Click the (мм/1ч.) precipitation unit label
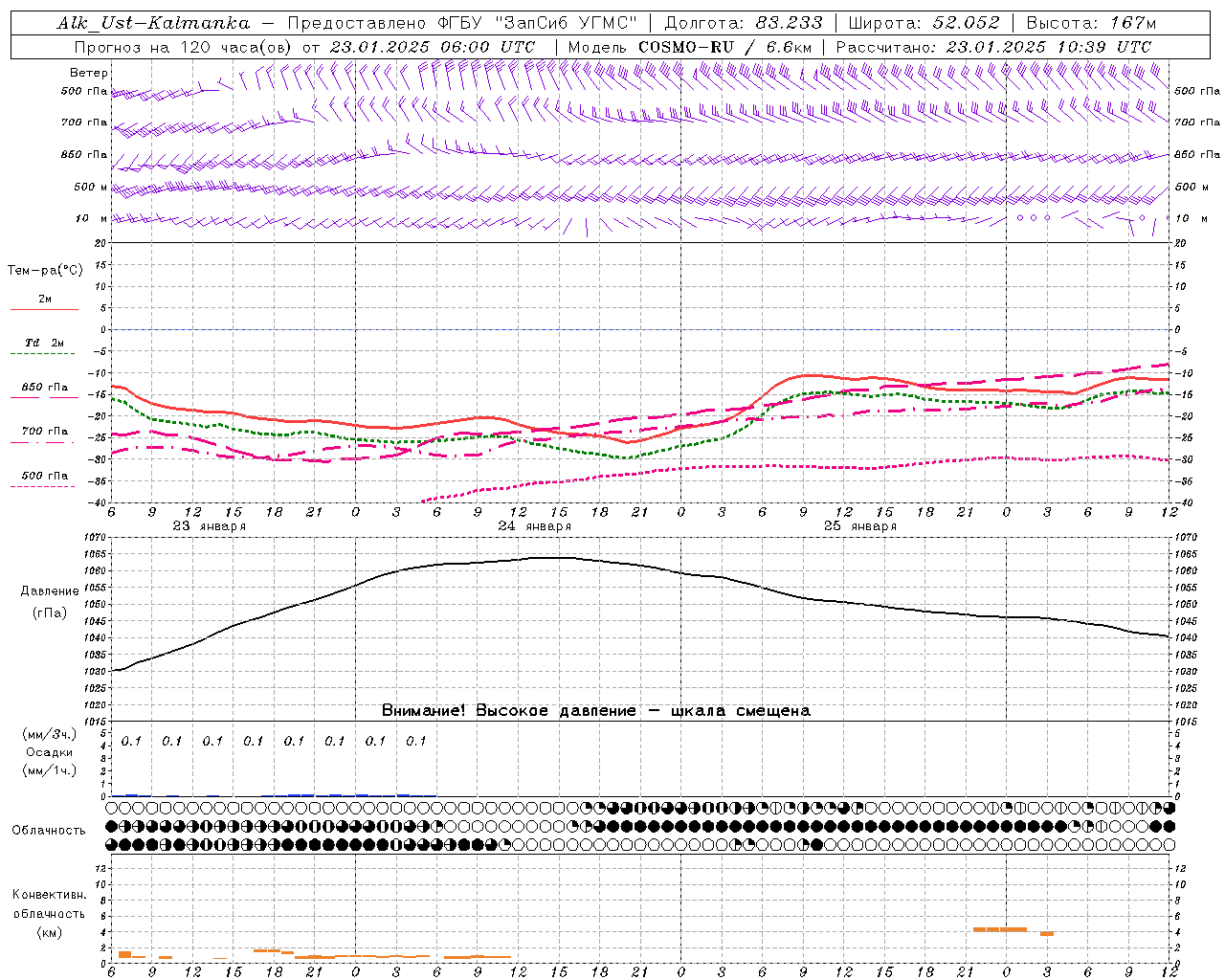1225x980 pixels. pyautogui.click(x=50, y=770)
